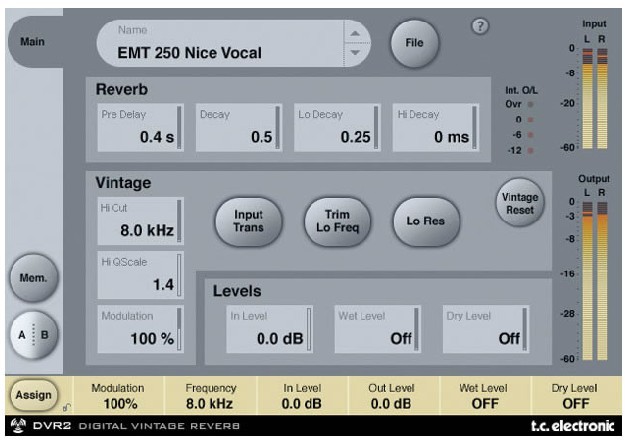This screenshot has width=625, height=441.
Task: Click the preset up arrow
Action: point(353,33)
